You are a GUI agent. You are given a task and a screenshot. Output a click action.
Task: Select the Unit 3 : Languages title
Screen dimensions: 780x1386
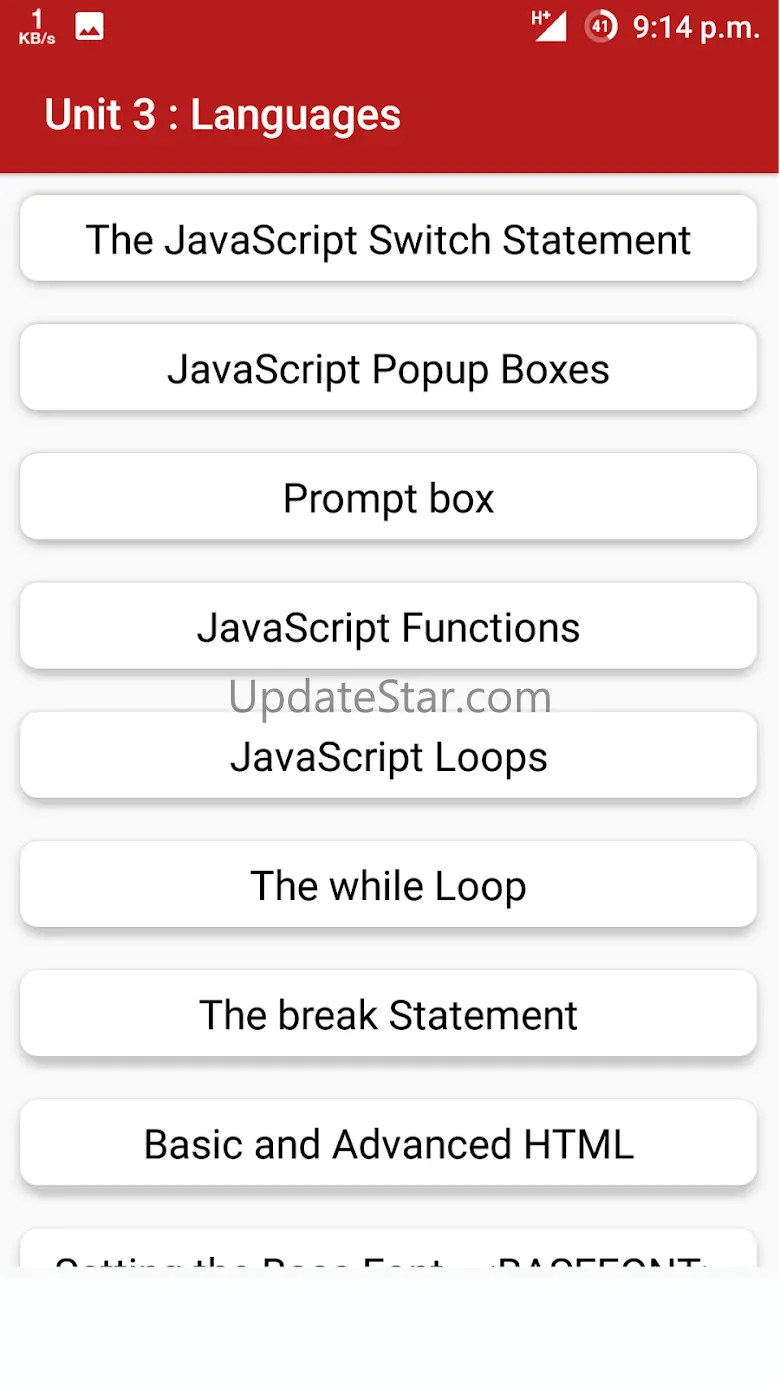click(x=222, y=115)
